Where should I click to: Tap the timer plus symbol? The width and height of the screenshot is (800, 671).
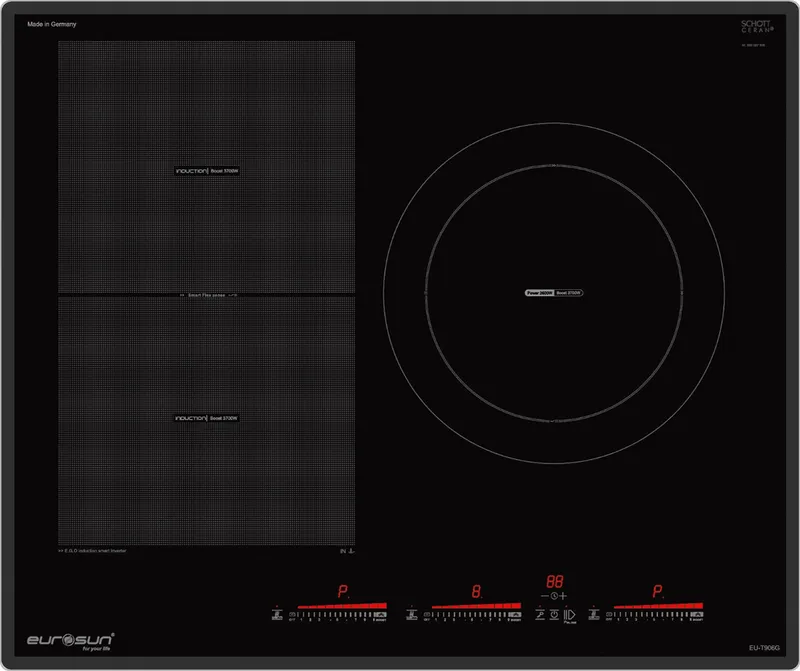click(x=563, y=596)
